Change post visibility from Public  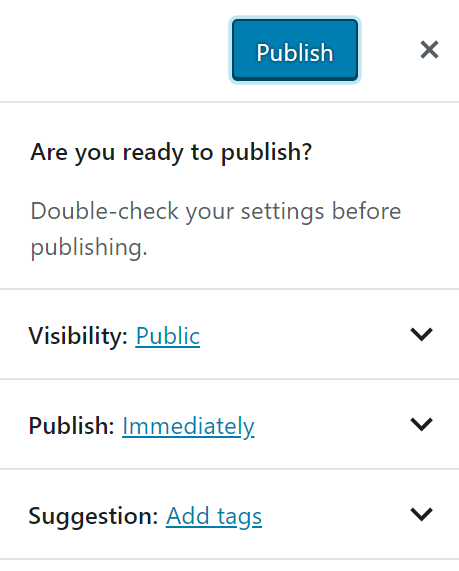click(x=168, y=335)
